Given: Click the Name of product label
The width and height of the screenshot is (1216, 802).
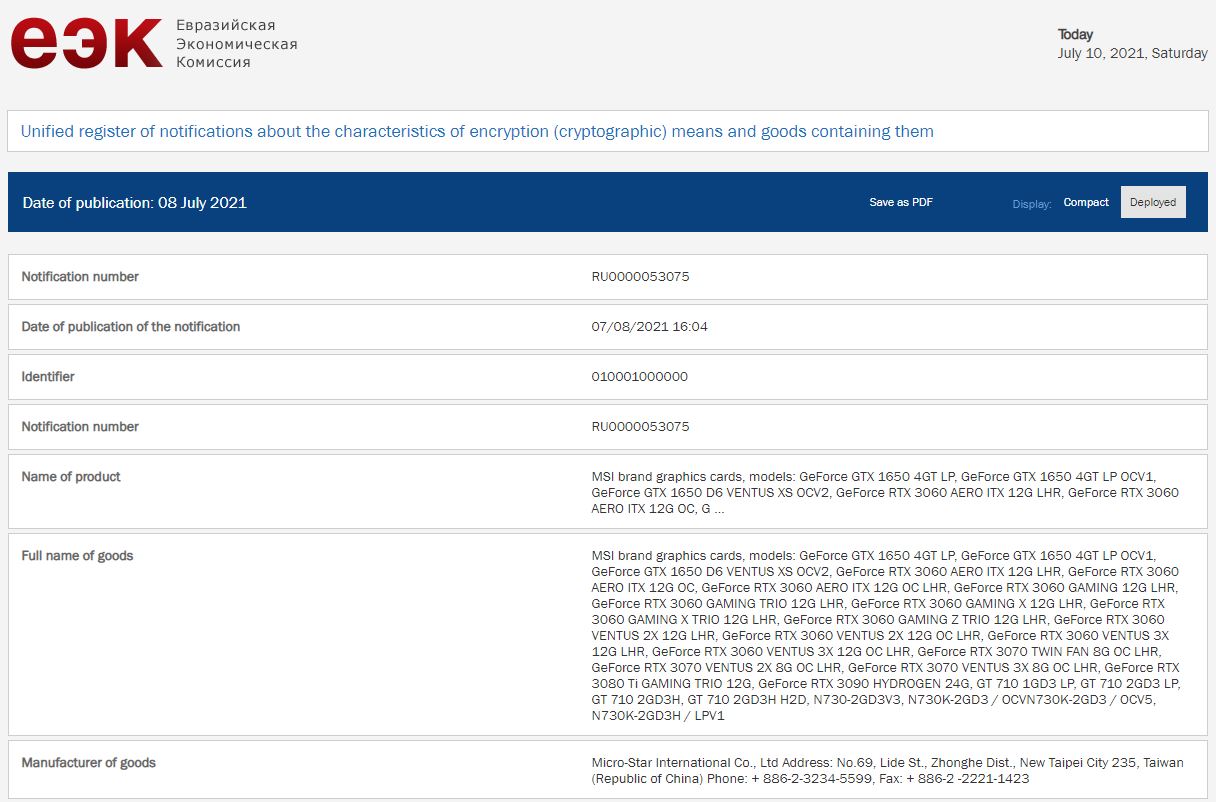Looking at the screenshot, I should point(71,477).
